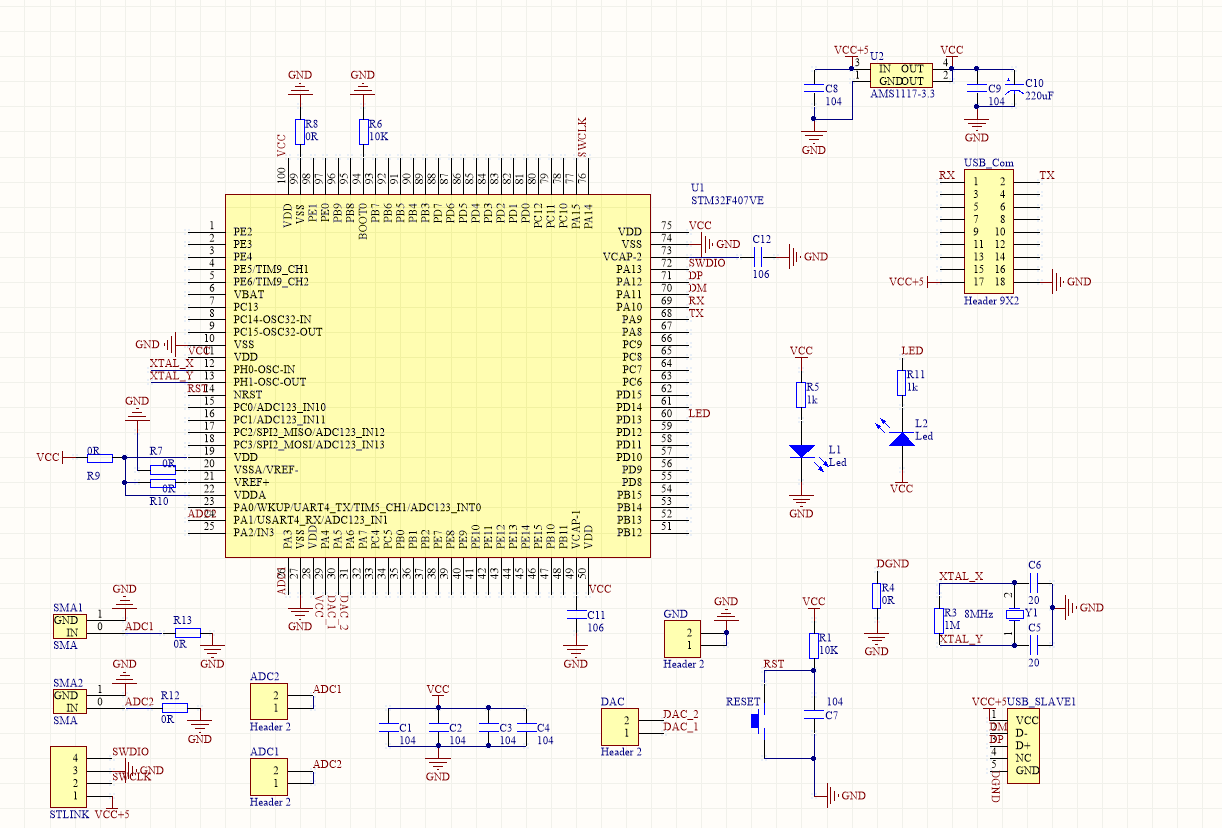Click pin name PC2/SPI2_MISO/ADC123_IN12
1222x828 pixels.
[309, 432]
